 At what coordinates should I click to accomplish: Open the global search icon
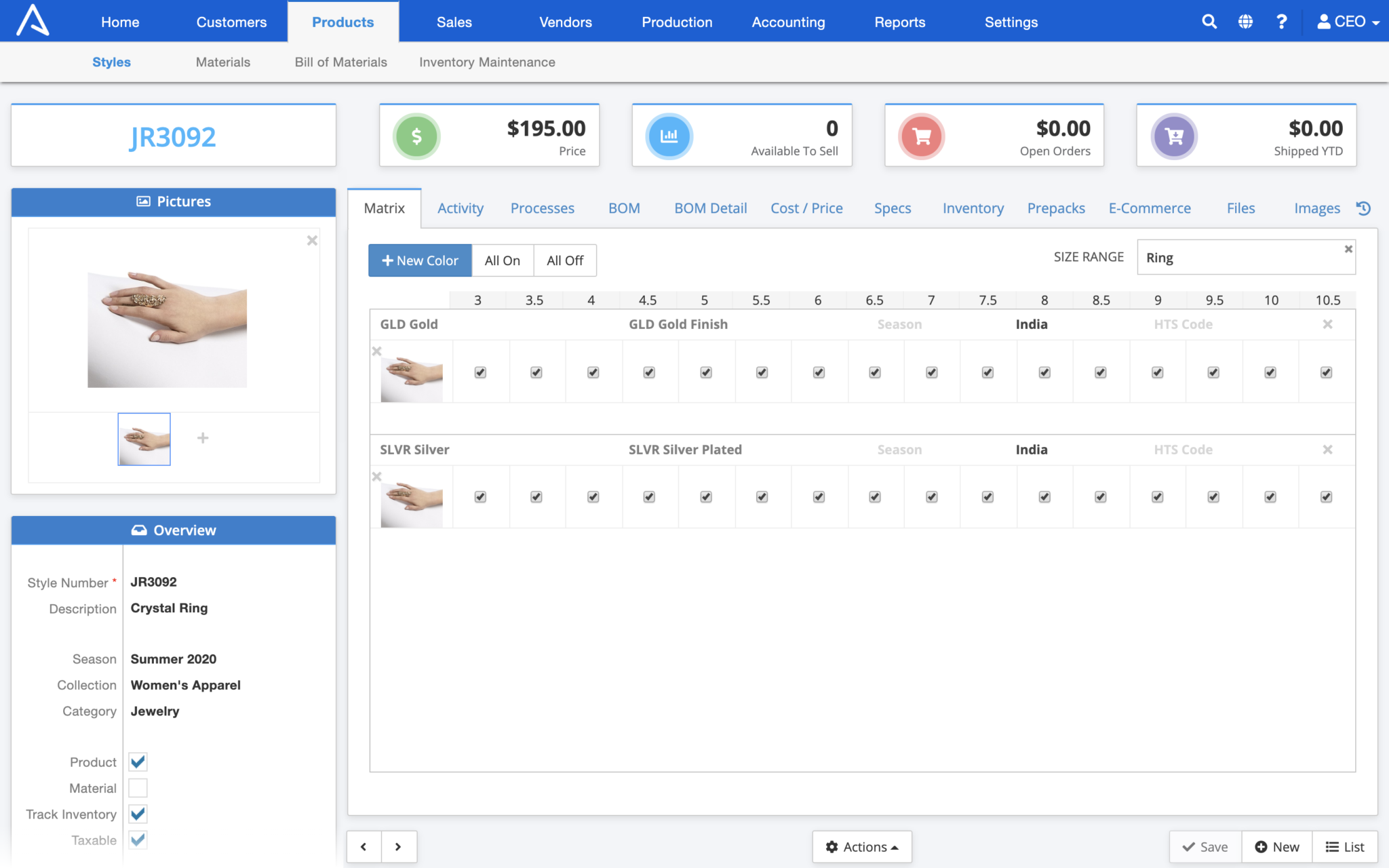(1209, 21)
